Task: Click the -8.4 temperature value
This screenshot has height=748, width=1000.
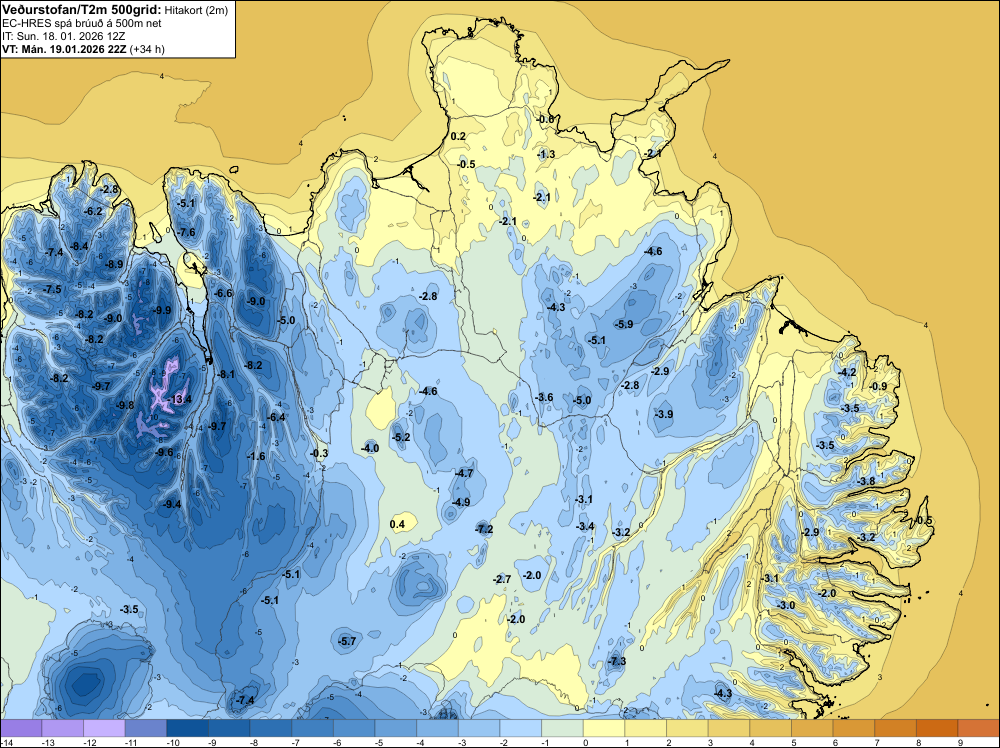Action: [x=79, y=246]
